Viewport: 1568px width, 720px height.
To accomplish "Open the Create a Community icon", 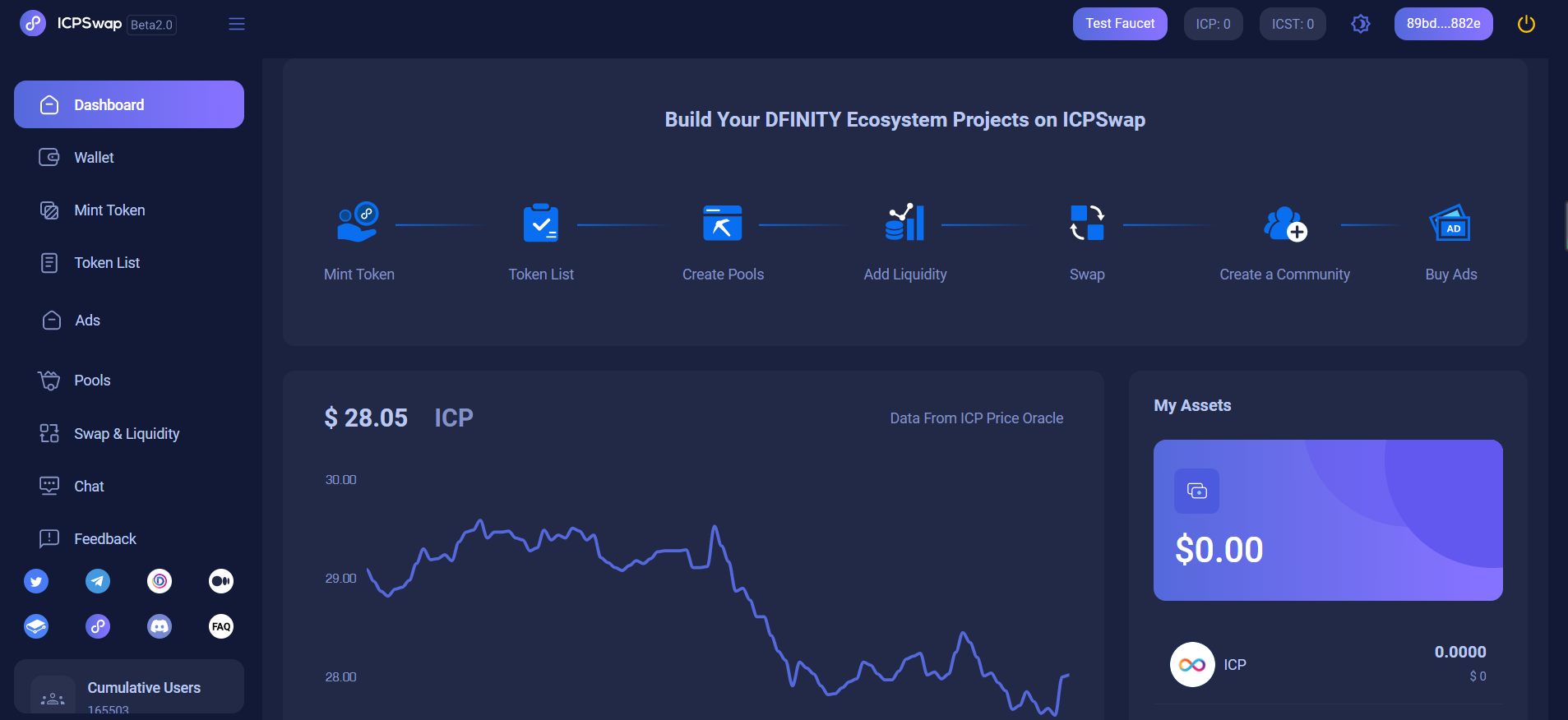I will [1284, 223].
